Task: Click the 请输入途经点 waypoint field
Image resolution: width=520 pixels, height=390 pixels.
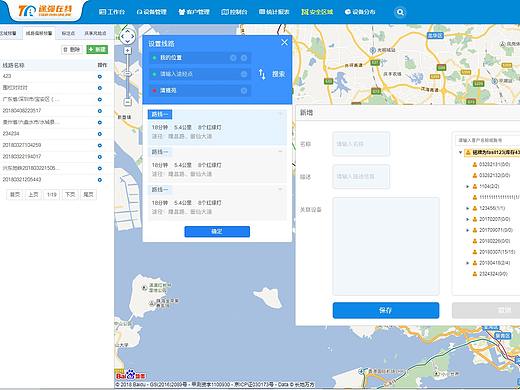Action: [x=200, y=74]
